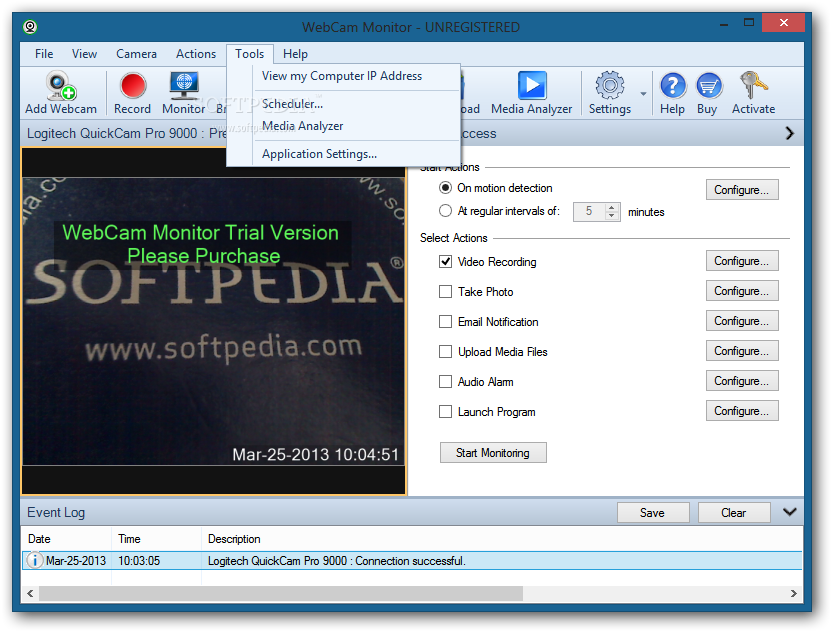832x632 pixels.
Task: Click the interval minutes input field
Action: [590, 211]
